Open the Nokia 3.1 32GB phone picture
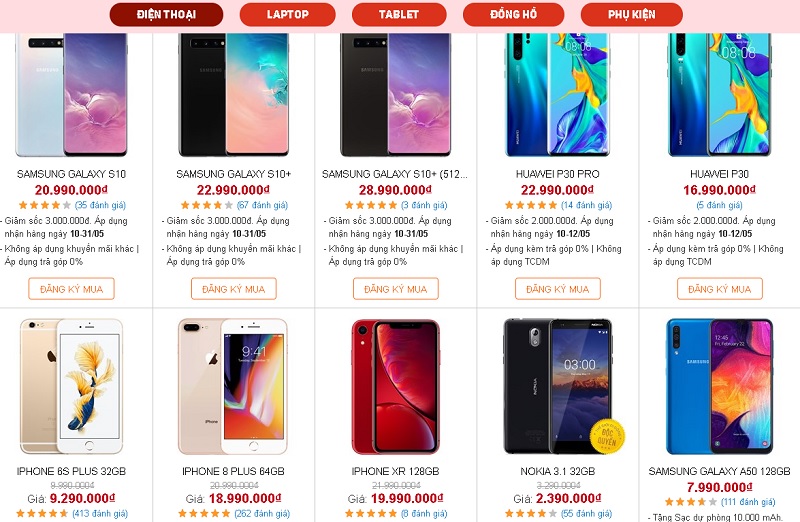The width and height of the screenshot is (800, 522). 558,387
